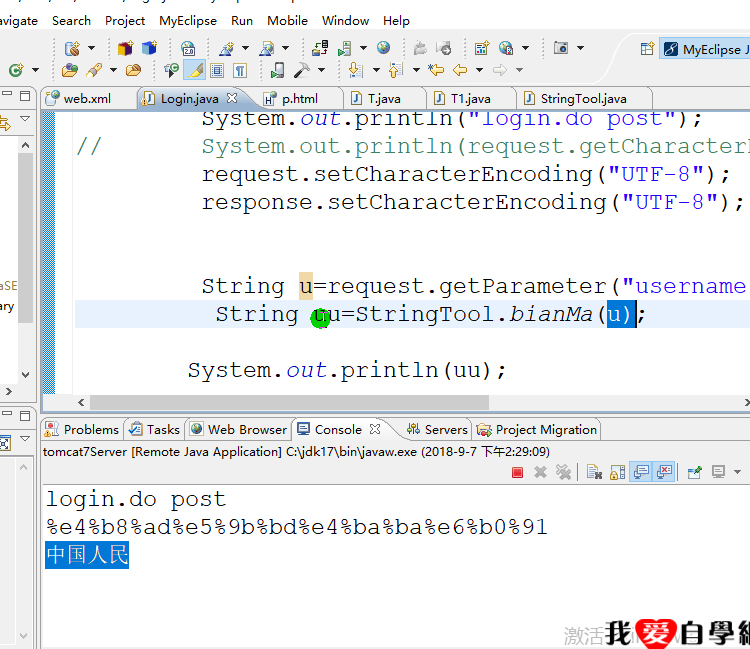750x649 pixels.
Task: Click Remove All Terminated Launches icon
Action: tap(563, 473)
